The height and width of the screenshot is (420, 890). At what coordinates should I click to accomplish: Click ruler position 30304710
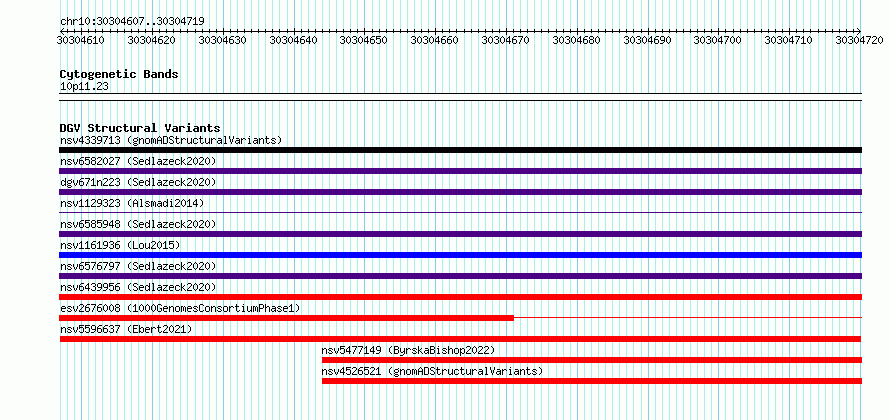tap(789, 40)
